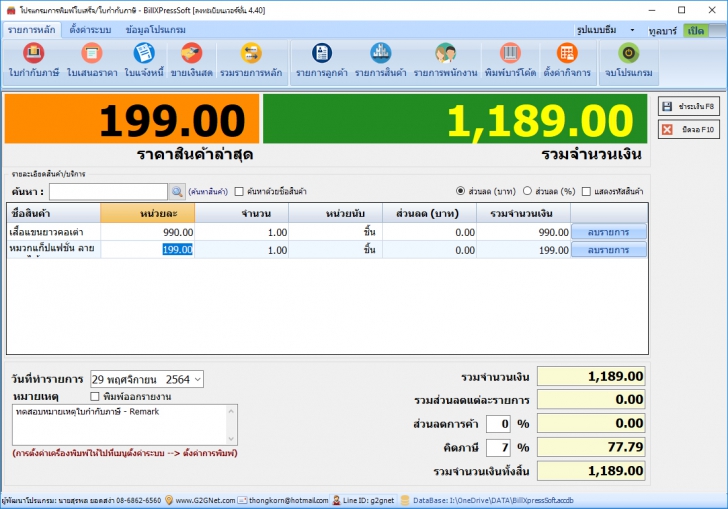Click the หมวกแก็ปแฟชั่น product name cell
The image size is (728, 509).
(53, 249)
